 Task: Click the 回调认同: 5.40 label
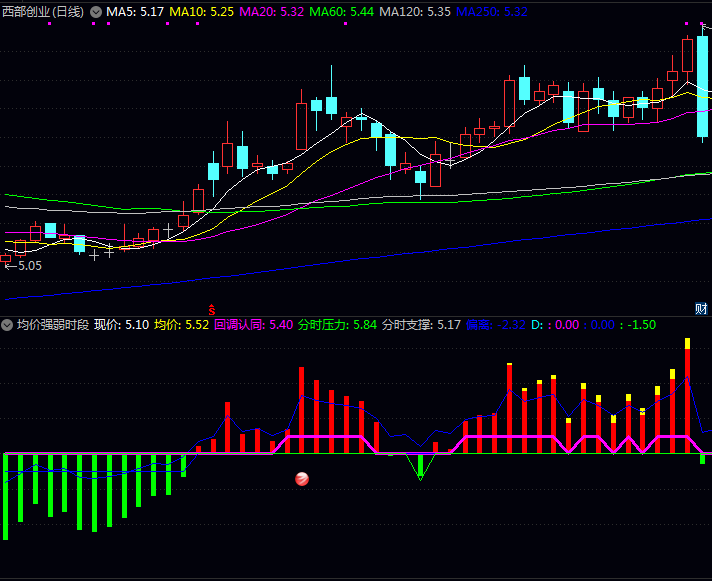[x=254, y=325]
